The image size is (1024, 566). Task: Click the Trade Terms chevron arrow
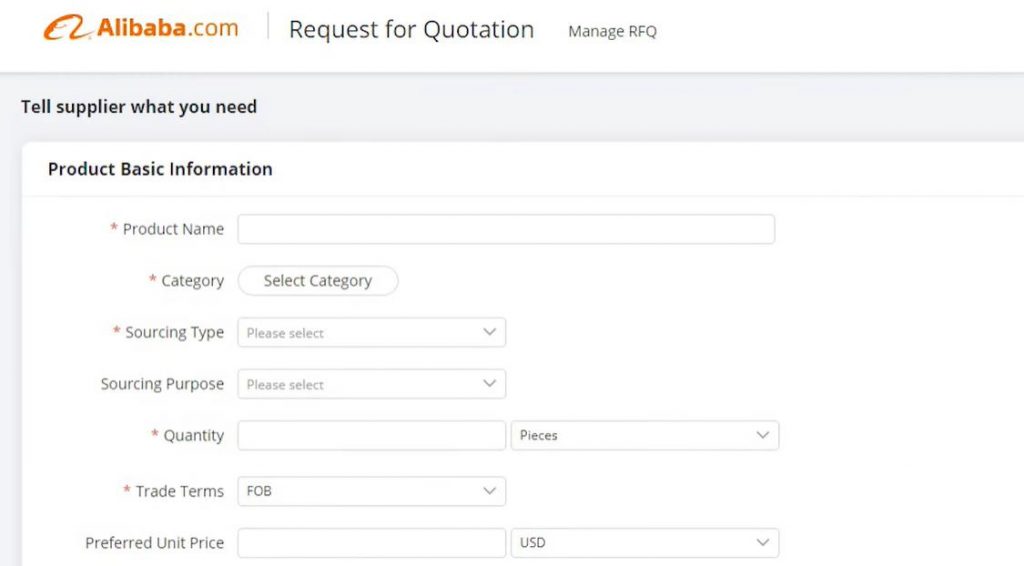pos(489,491)
